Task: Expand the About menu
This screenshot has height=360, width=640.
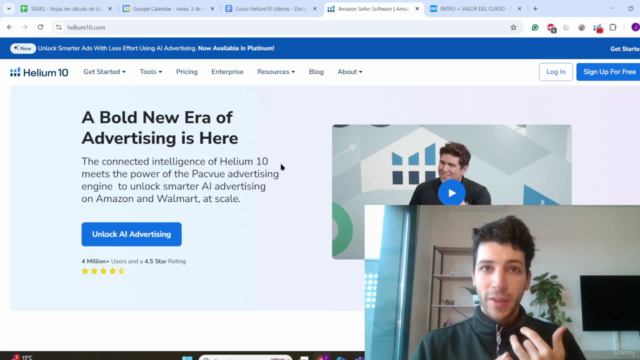Action: click(350, 72)
